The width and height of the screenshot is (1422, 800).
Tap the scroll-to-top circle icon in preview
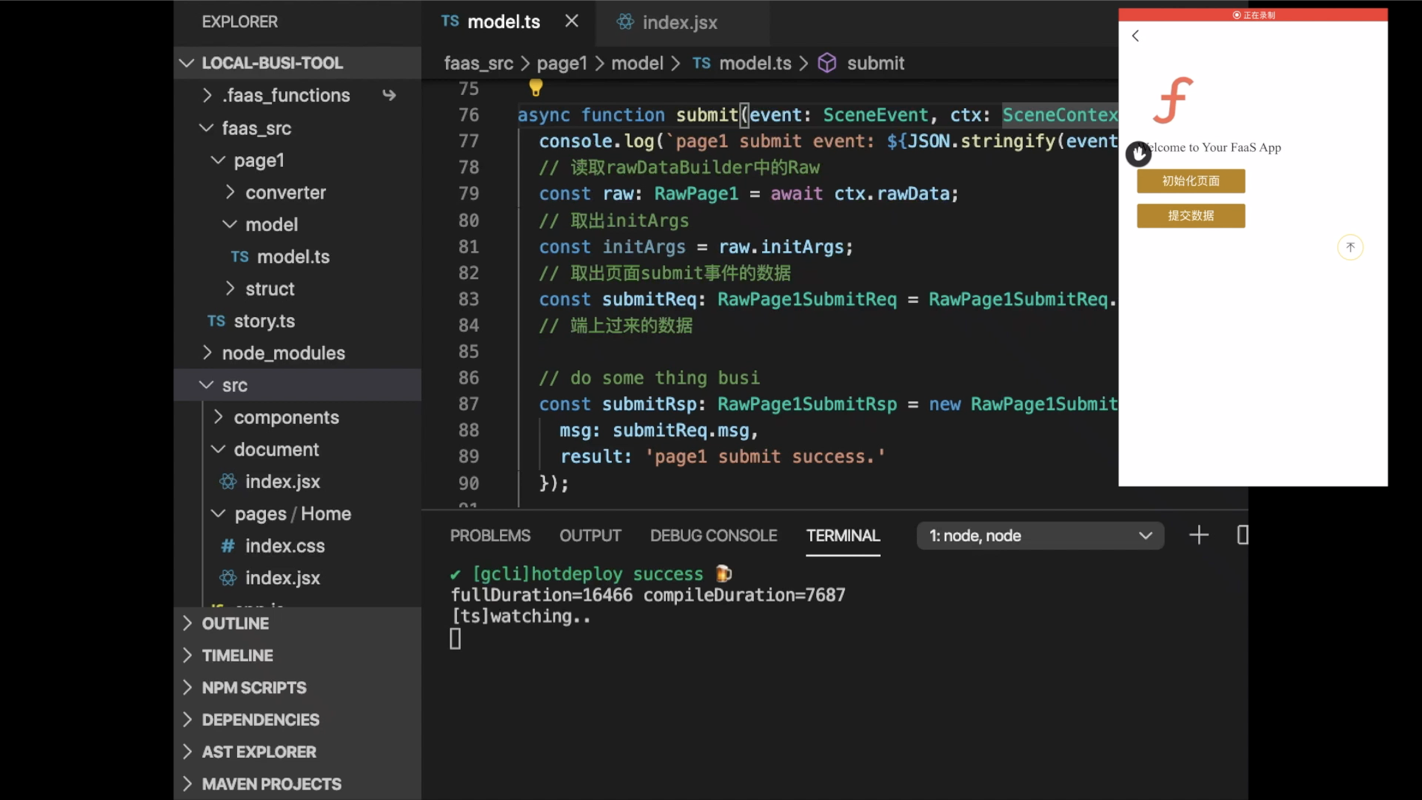coord(1350,247)
